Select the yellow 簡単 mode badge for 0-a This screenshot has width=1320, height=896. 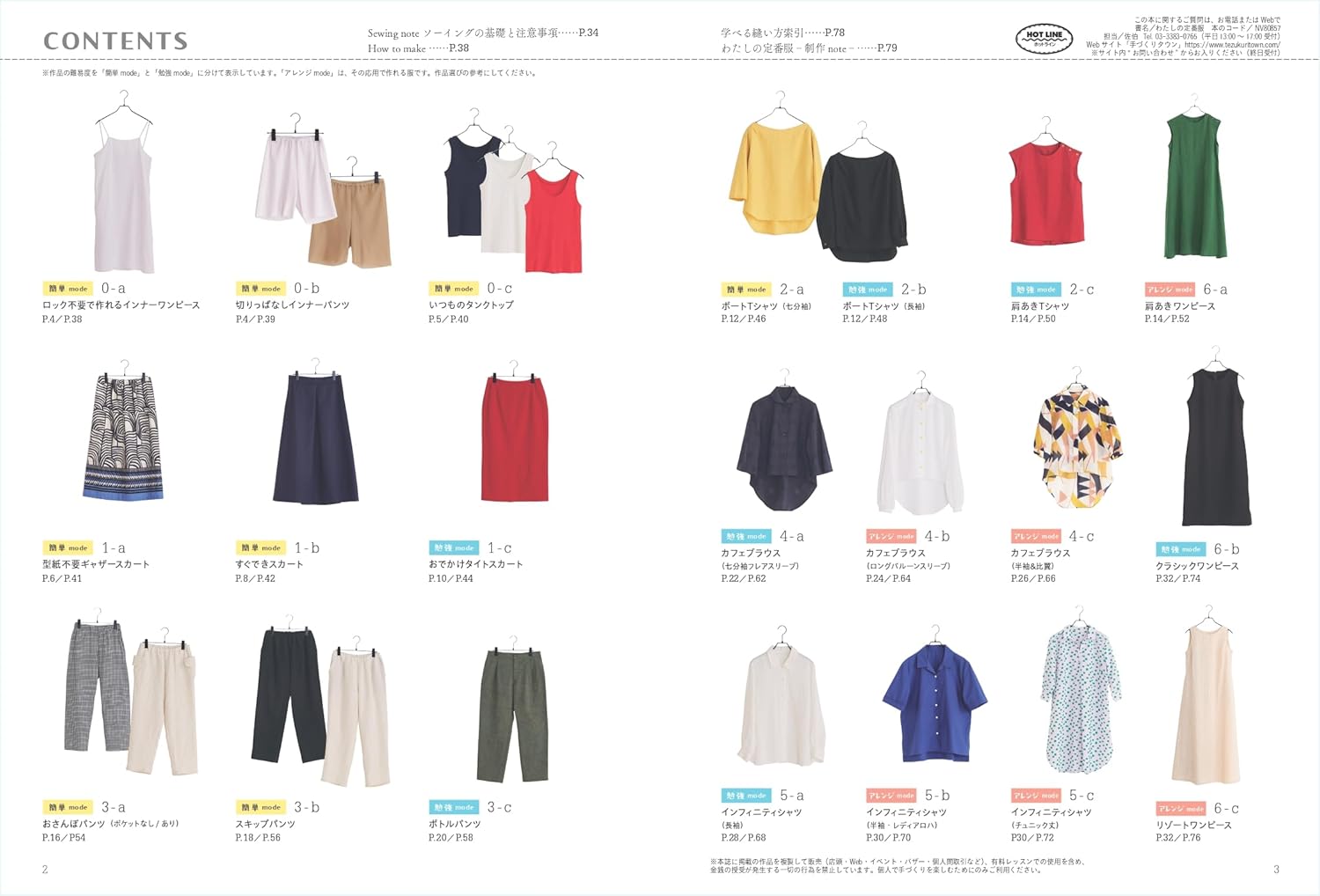(x=68, y=289)
